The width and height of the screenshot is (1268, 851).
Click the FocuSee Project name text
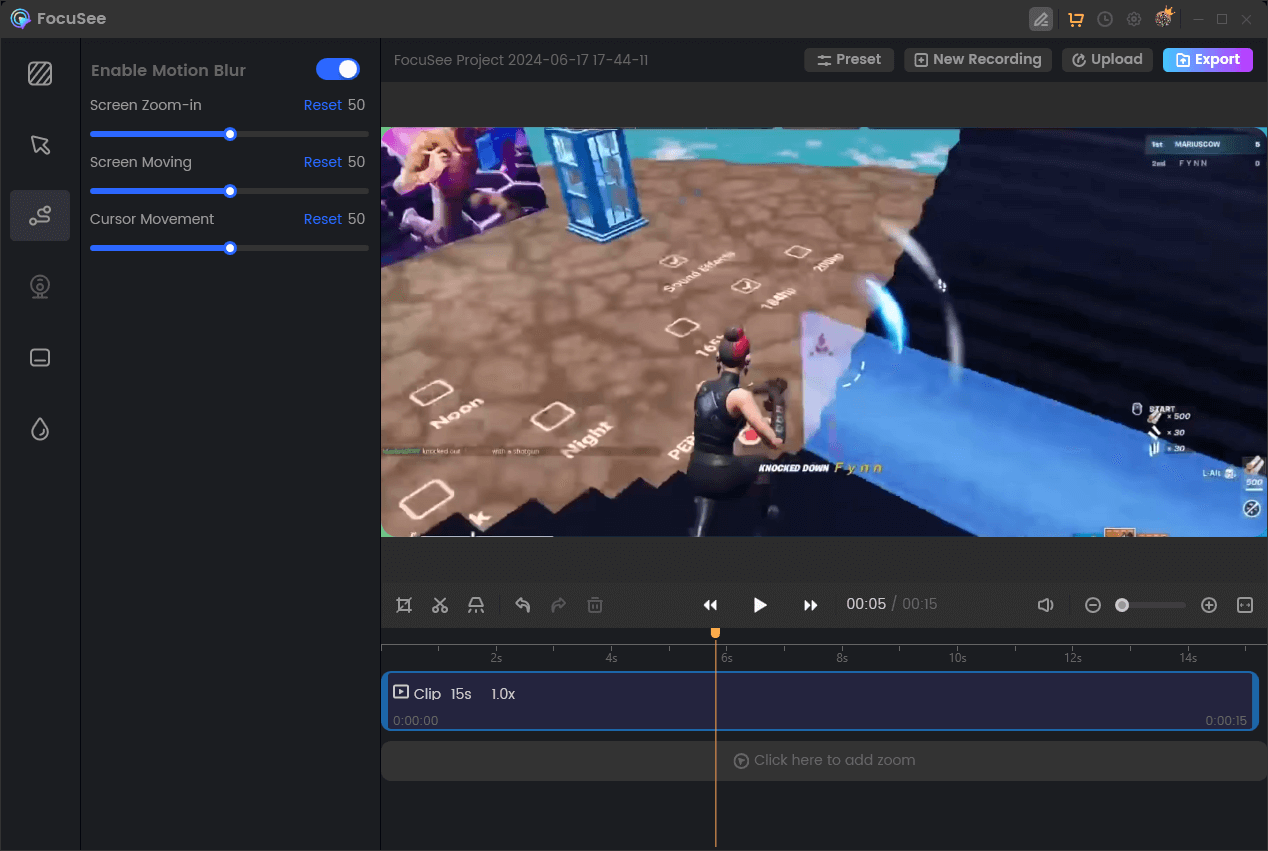tap(521, 60)
